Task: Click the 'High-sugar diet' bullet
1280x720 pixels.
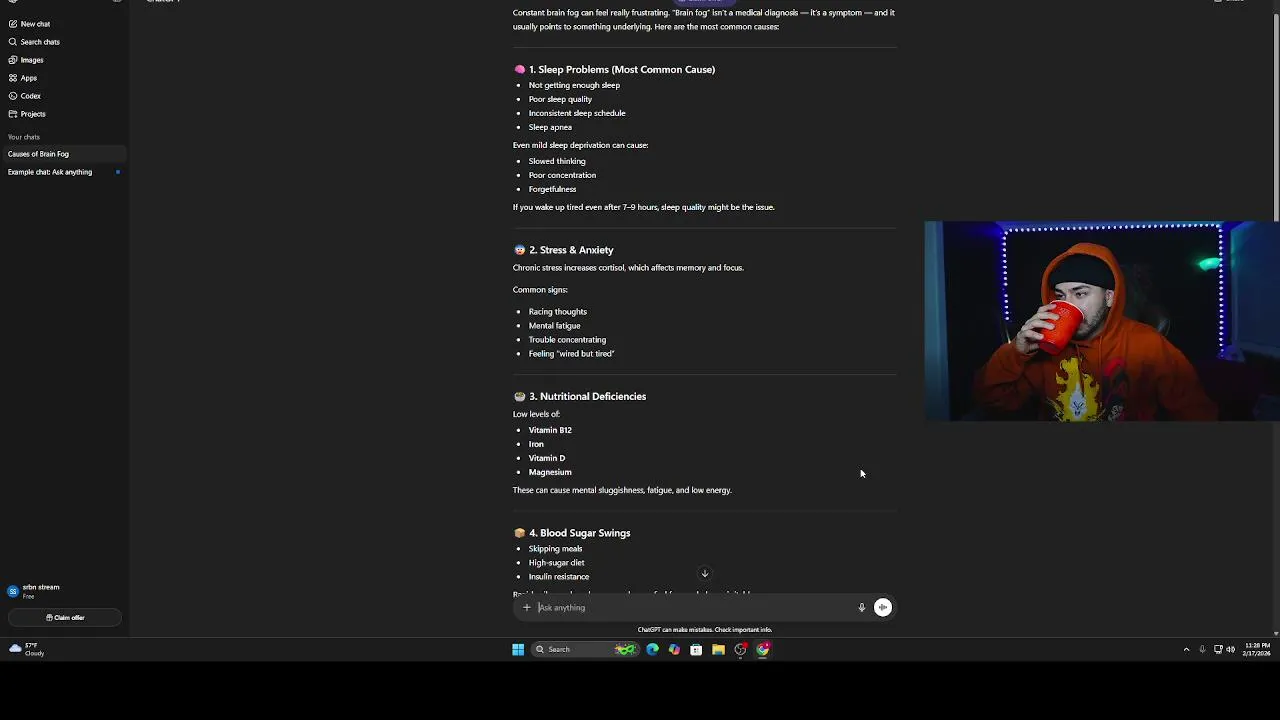Action: (556, 563)
